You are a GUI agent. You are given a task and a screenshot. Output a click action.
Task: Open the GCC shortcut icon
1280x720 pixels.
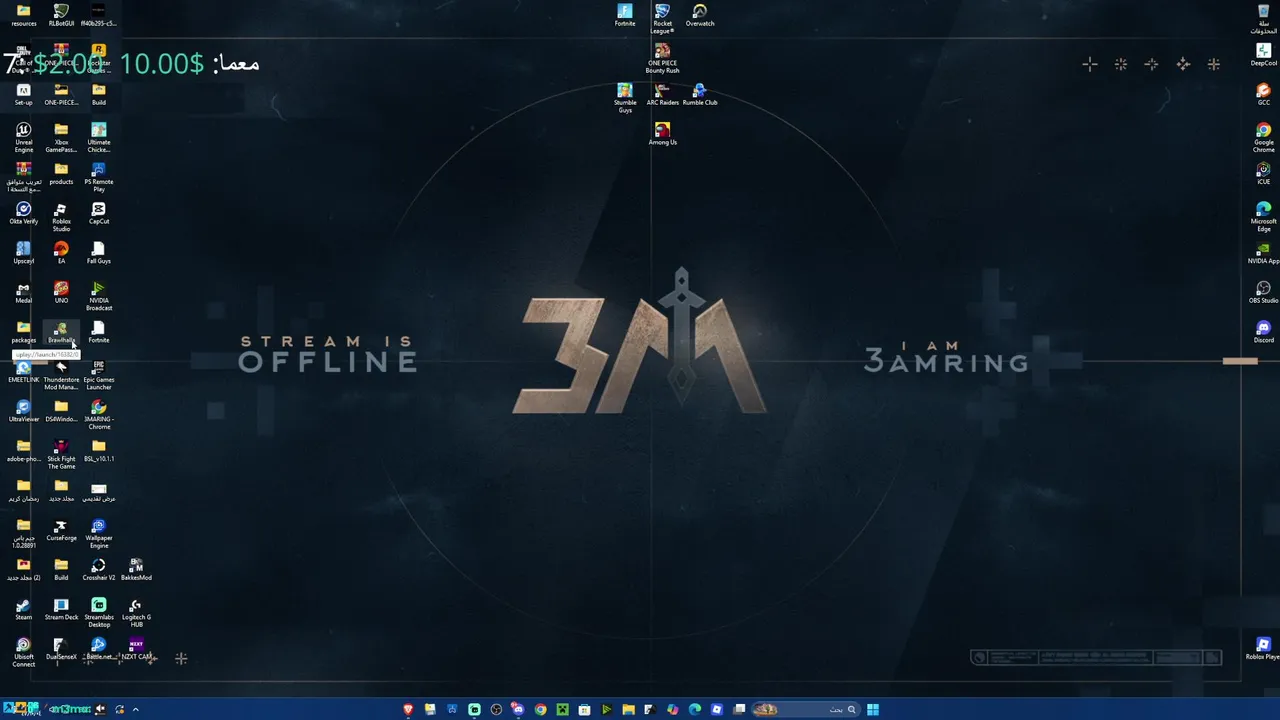[x=1264, y=94]
